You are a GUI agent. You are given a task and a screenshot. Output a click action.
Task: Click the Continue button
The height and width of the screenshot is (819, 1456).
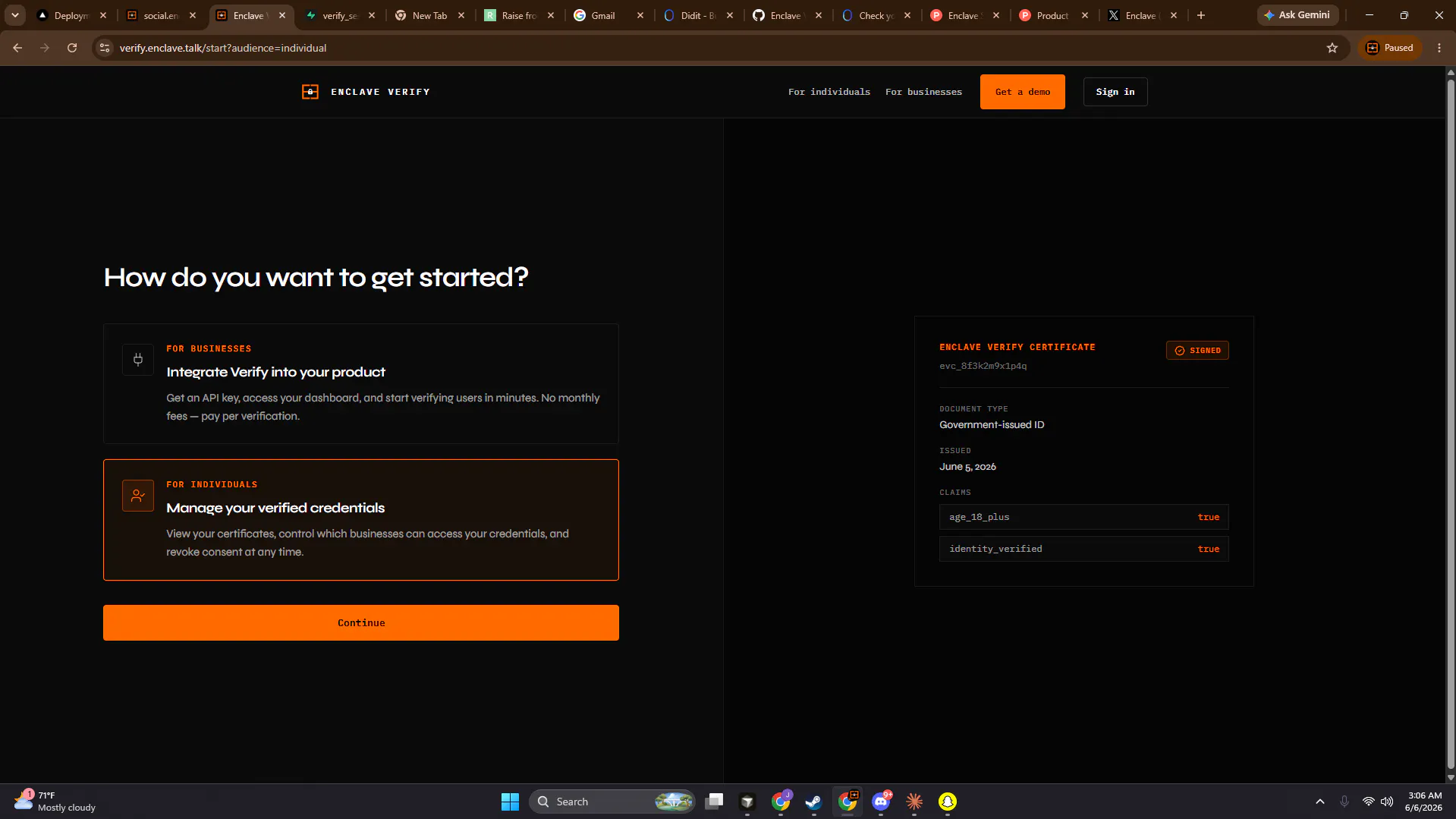(361, 622)
